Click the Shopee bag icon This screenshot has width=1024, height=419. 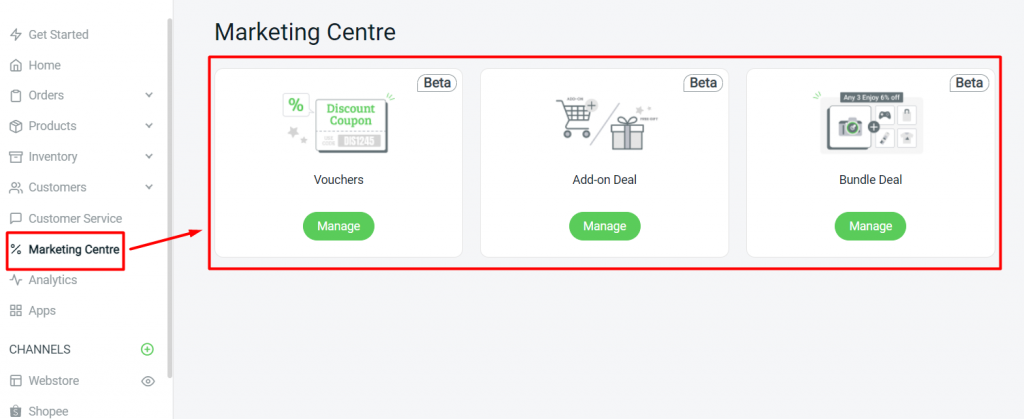click(x=16, y=411)
